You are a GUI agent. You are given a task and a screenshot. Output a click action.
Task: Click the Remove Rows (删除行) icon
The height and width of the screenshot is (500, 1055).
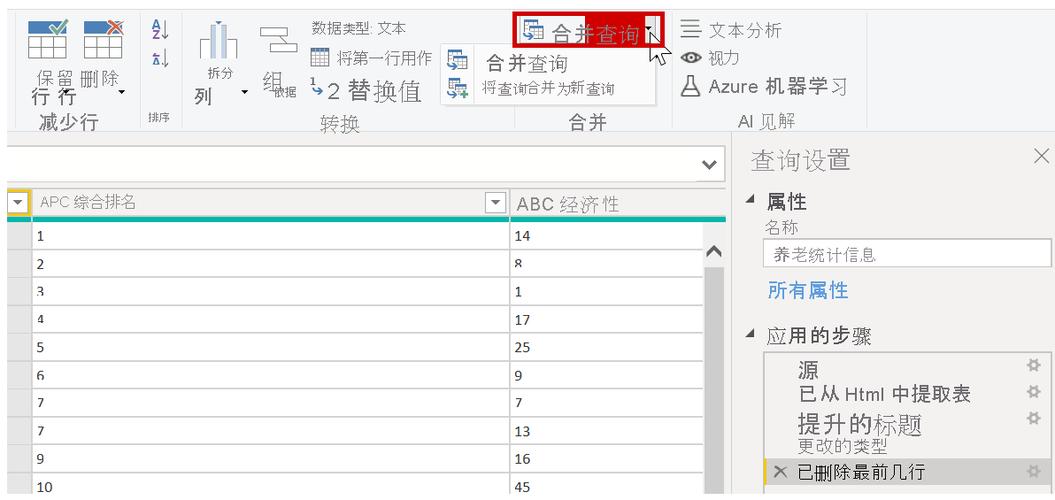(103, 40)
